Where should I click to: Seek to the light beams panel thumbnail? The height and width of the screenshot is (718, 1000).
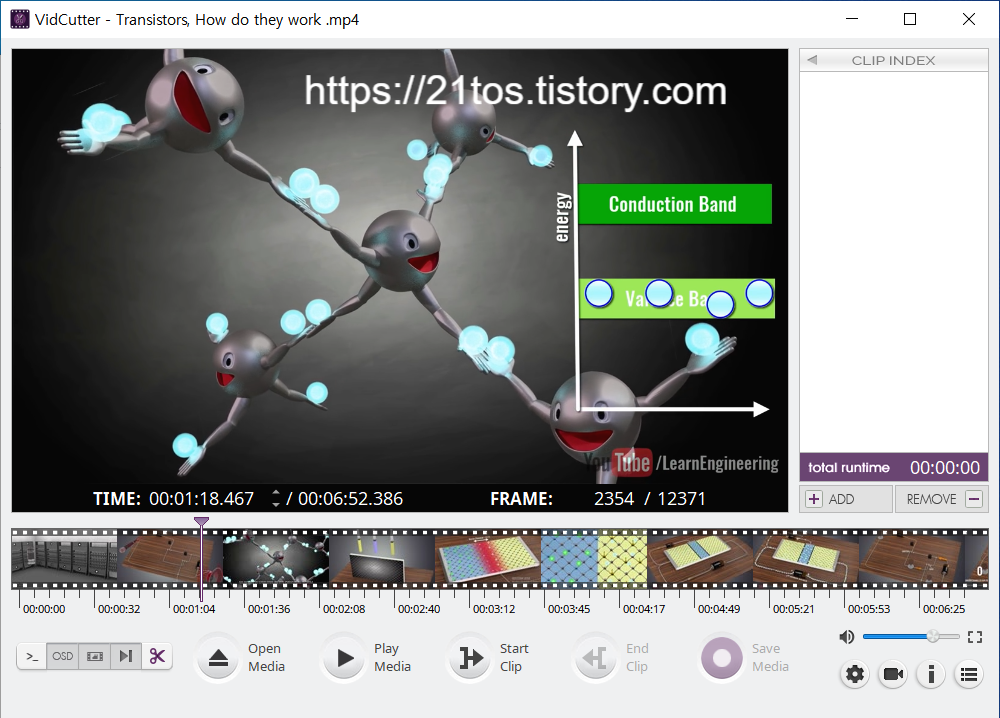[382, 559]
